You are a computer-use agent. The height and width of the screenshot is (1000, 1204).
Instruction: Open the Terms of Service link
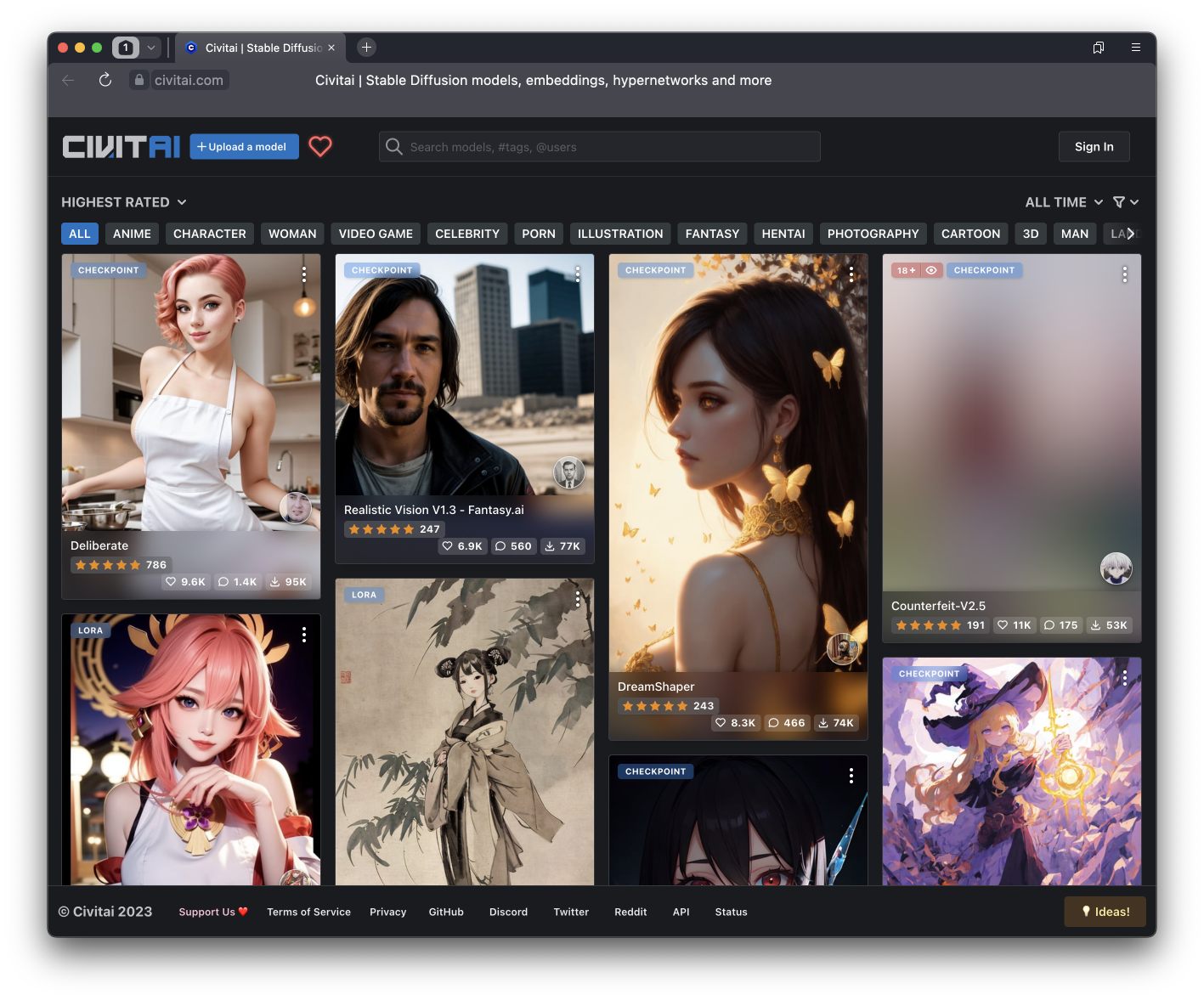308,912
